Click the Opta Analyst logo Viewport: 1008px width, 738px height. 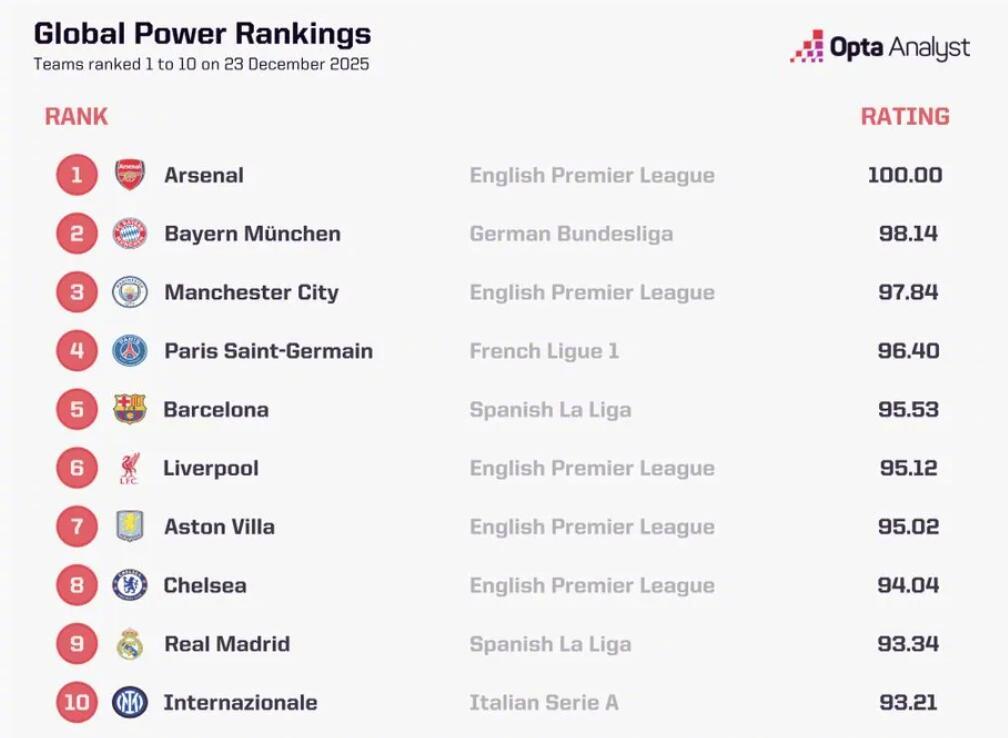pos(880,47)
